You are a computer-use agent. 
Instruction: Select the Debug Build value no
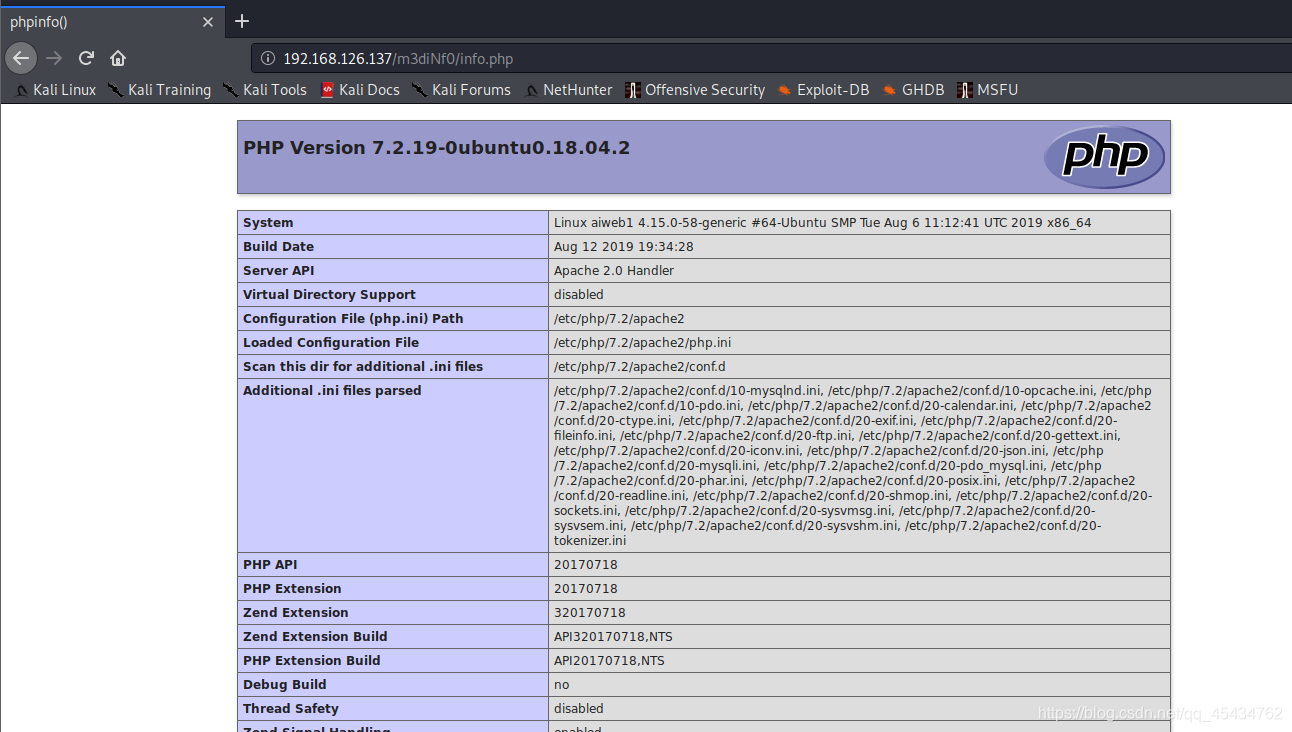tap(561, 685)
